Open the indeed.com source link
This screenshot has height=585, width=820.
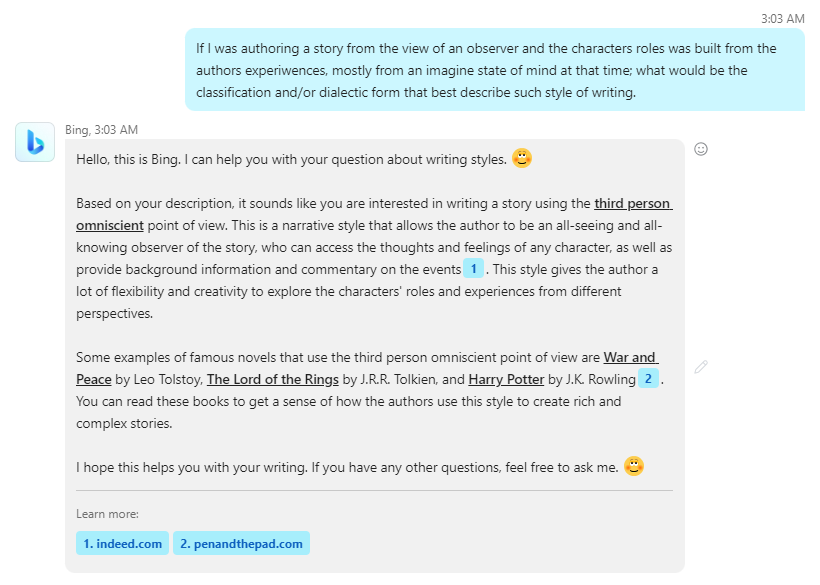(122, 544)
